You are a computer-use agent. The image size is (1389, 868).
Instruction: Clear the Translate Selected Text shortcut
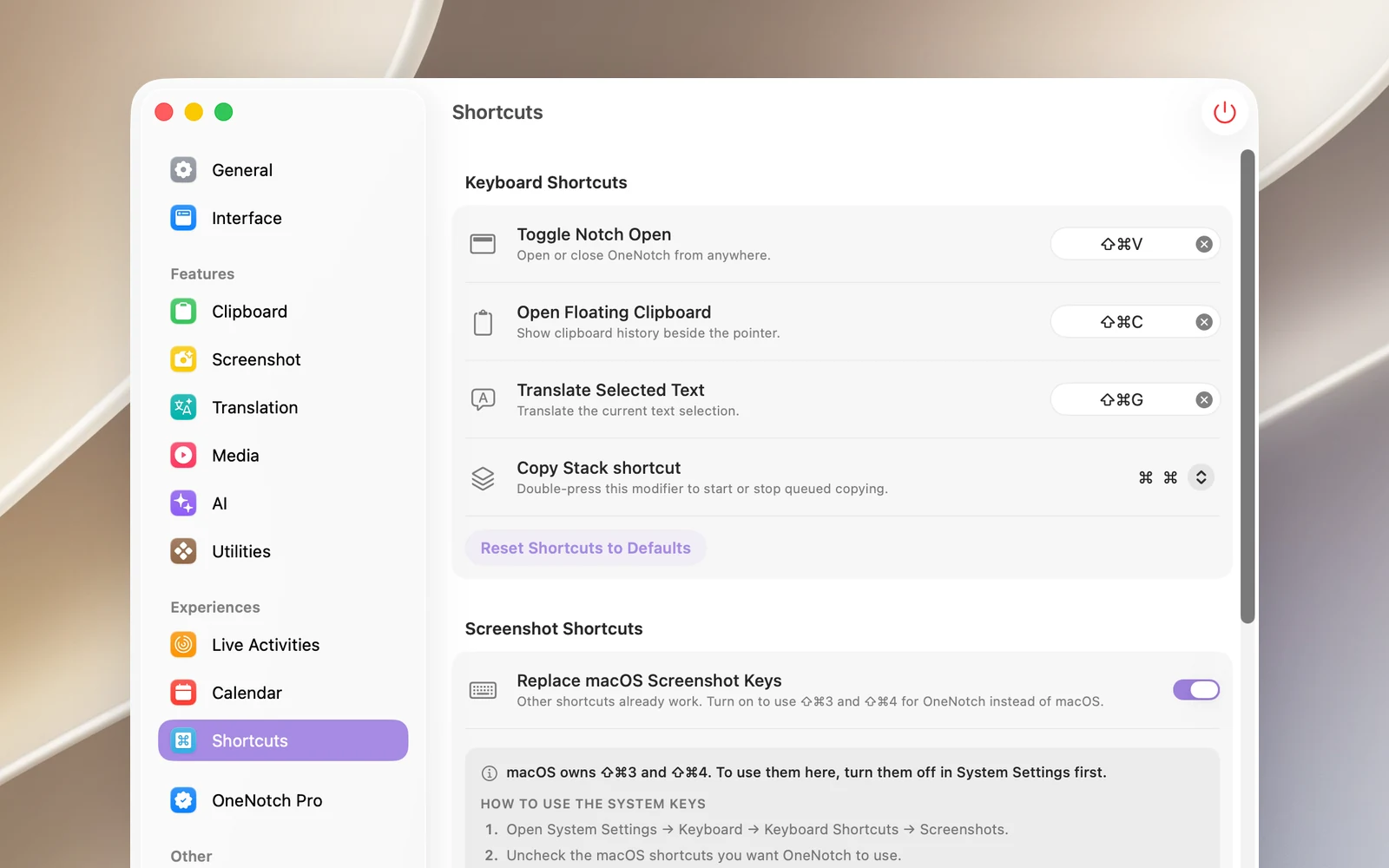[x=1203, y=399]
